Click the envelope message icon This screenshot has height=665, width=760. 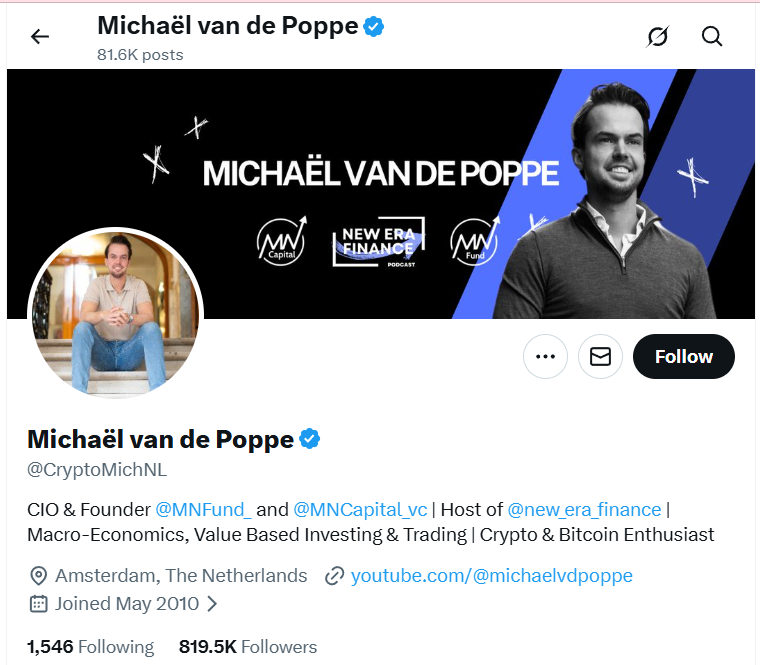(600, 357)
